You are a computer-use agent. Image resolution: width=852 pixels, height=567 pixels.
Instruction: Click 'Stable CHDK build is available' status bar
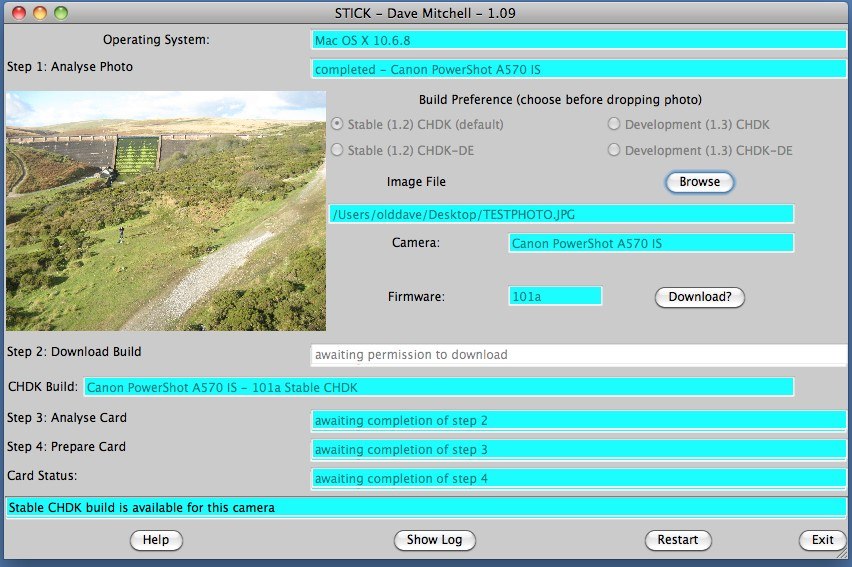[x=426, y=507]
